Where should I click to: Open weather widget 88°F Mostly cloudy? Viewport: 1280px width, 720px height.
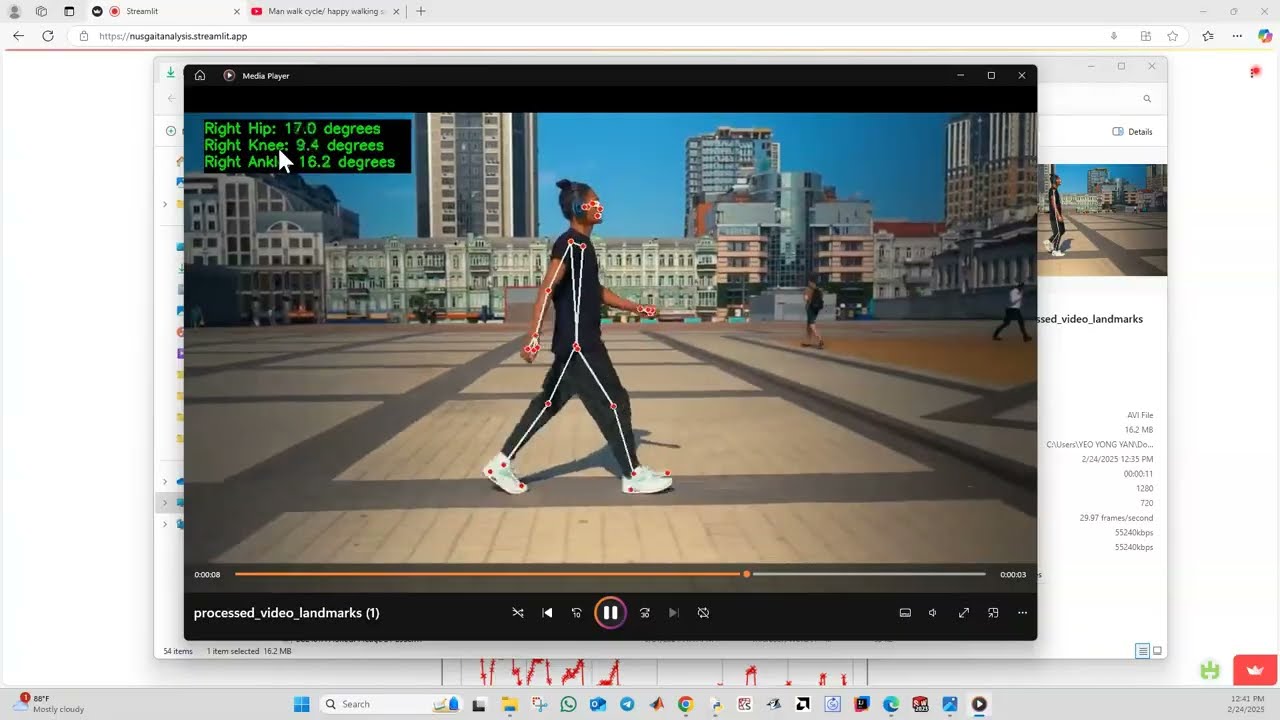tap(50, 704)
